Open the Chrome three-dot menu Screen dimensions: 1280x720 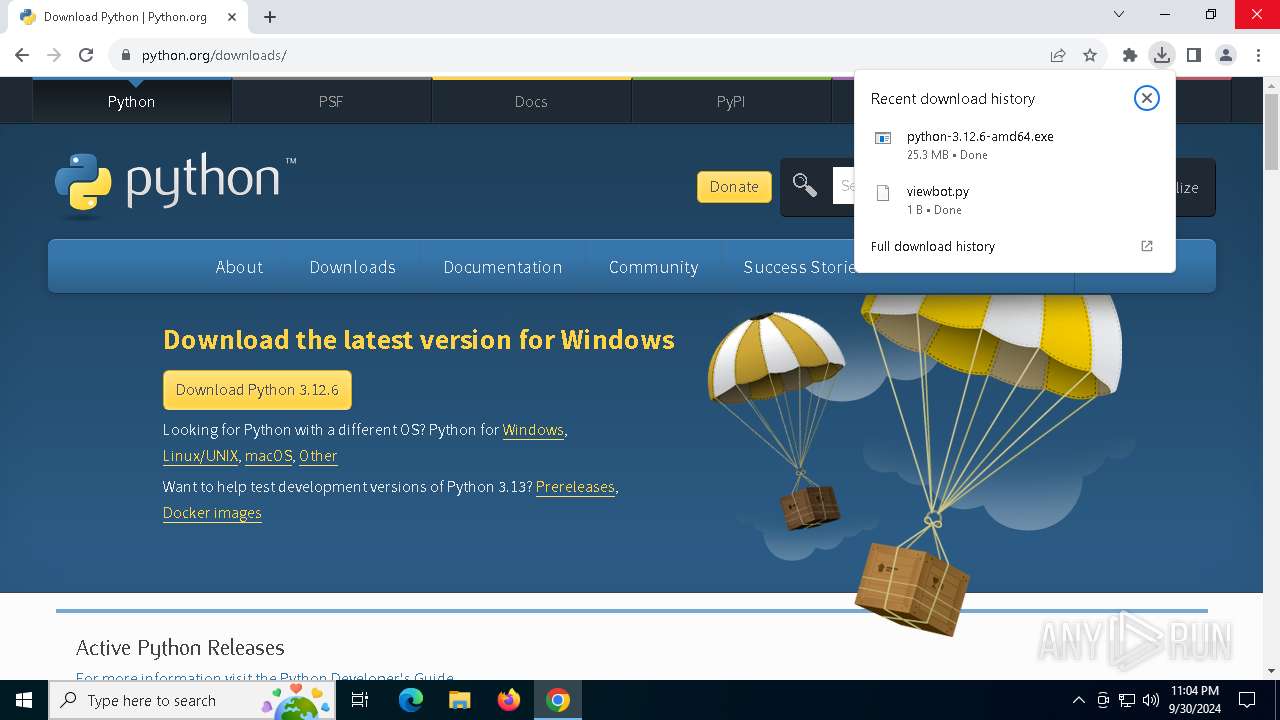pos(1258,55)
